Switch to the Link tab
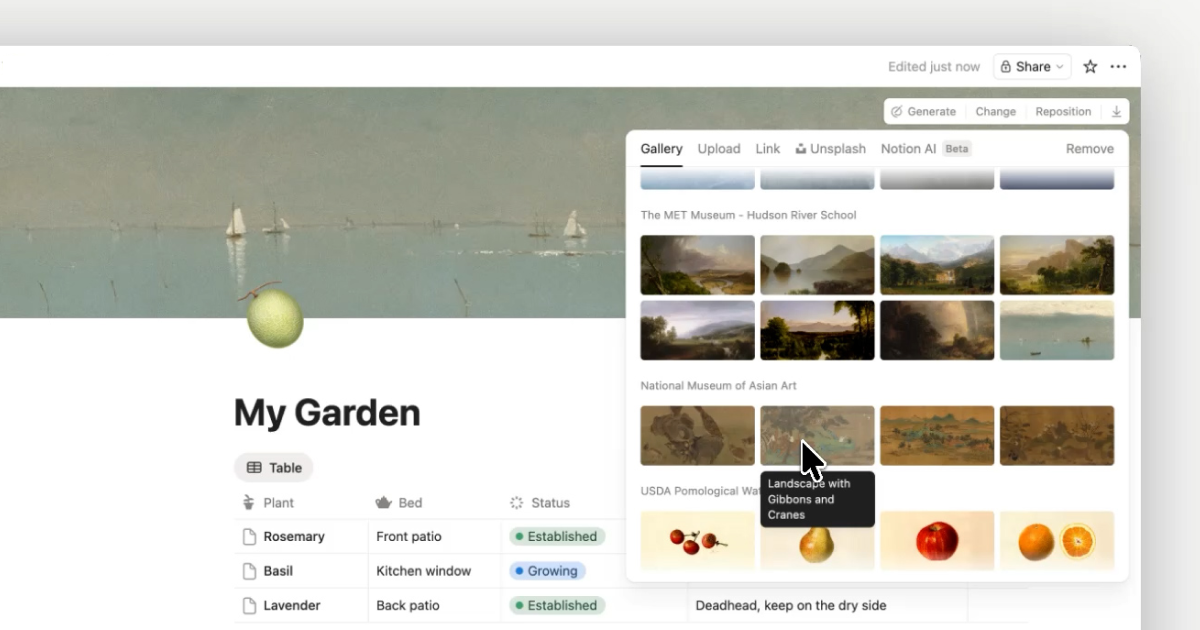Image resolution: width=1200 pixels, height=630 pixels. 768,149
